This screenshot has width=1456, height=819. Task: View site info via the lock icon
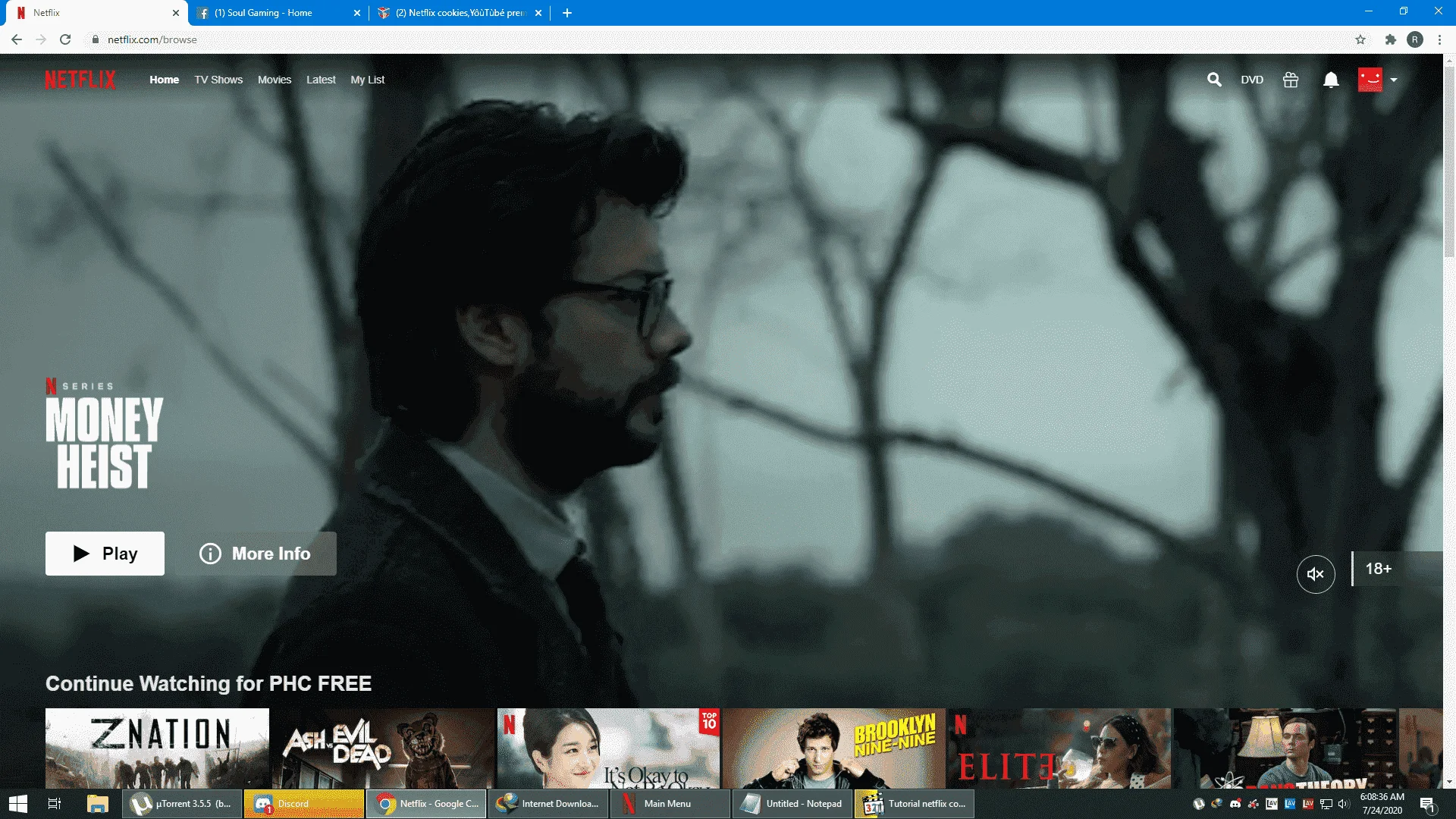click(x=96, y=39)
